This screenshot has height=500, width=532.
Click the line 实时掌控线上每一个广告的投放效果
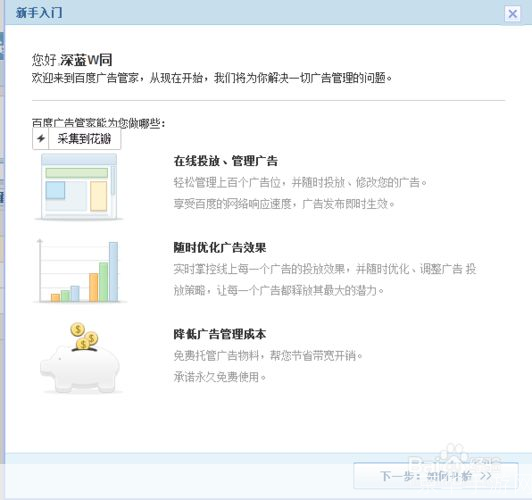tap(325, 269)
